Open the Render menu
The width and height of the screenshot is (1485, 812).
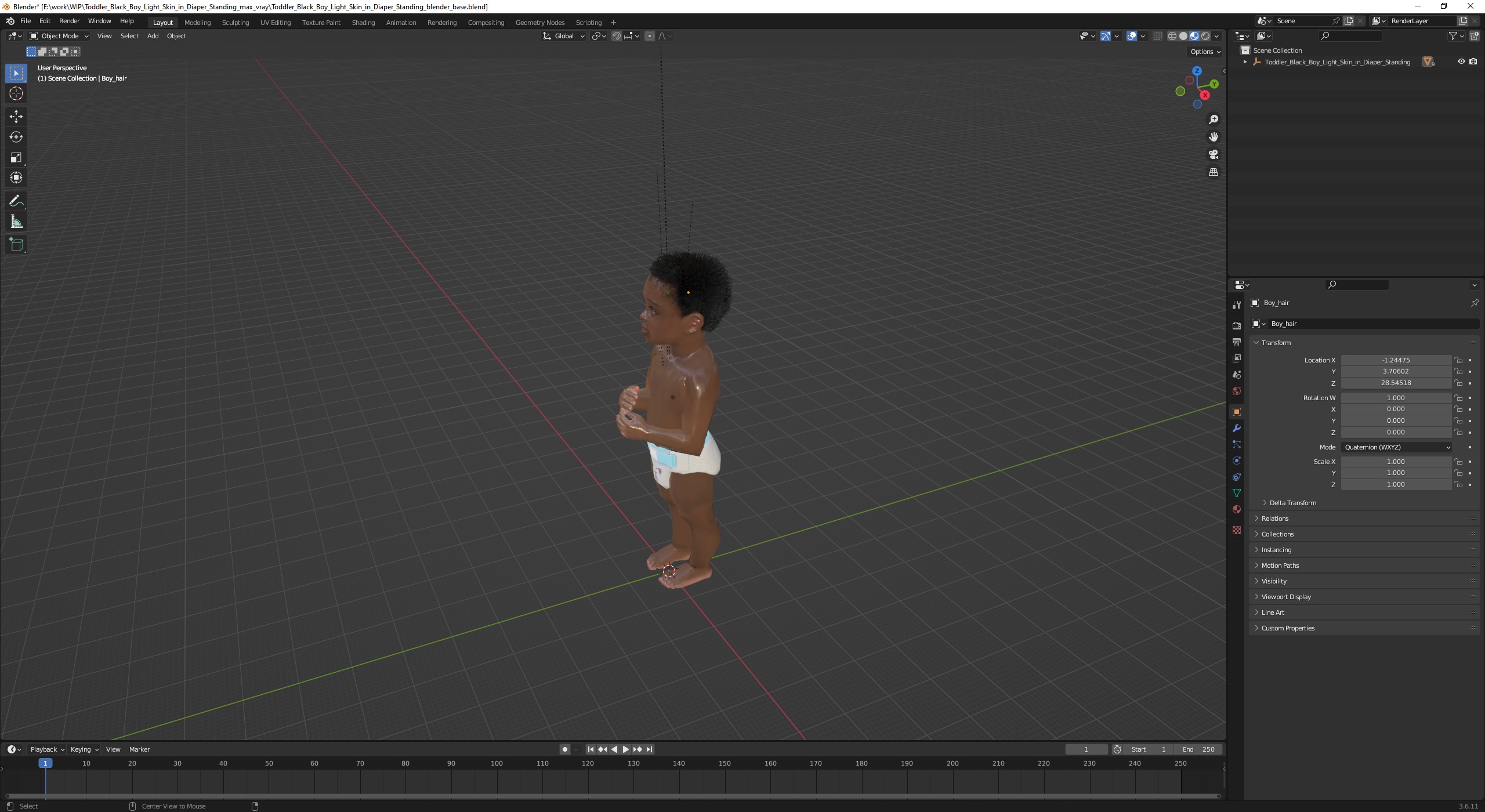(x=69, y=21)
